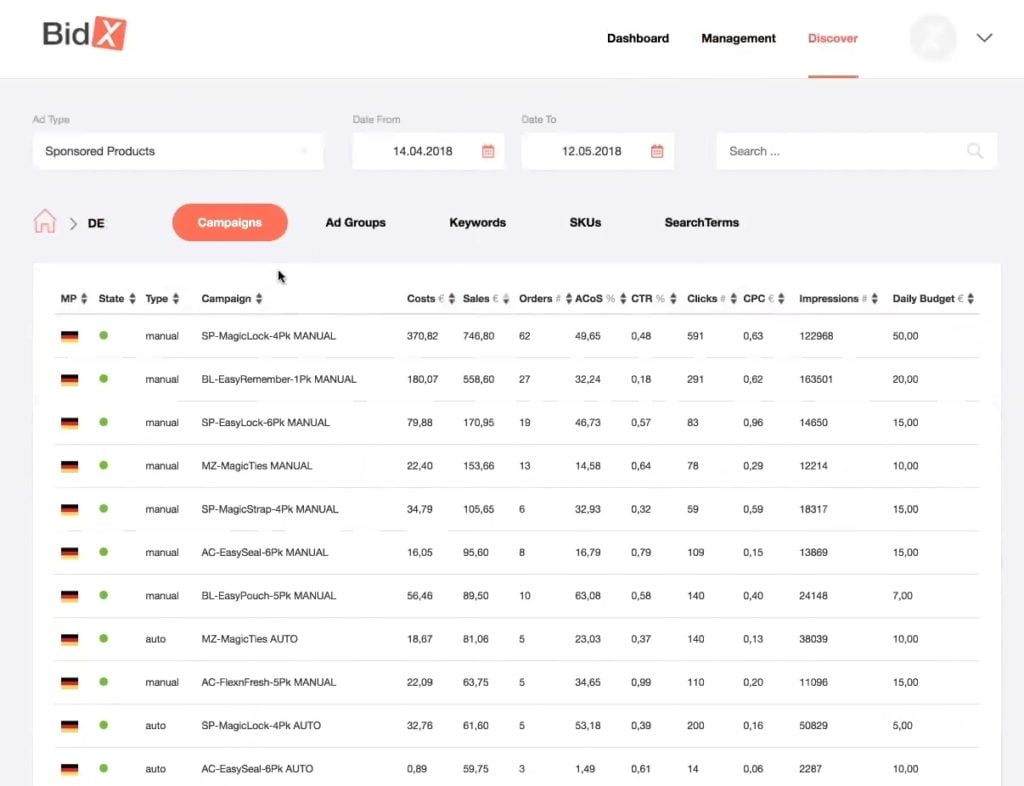Click green state dot for SP-EasyLock-6Pk MANUAL

click(x=103, y=422)
